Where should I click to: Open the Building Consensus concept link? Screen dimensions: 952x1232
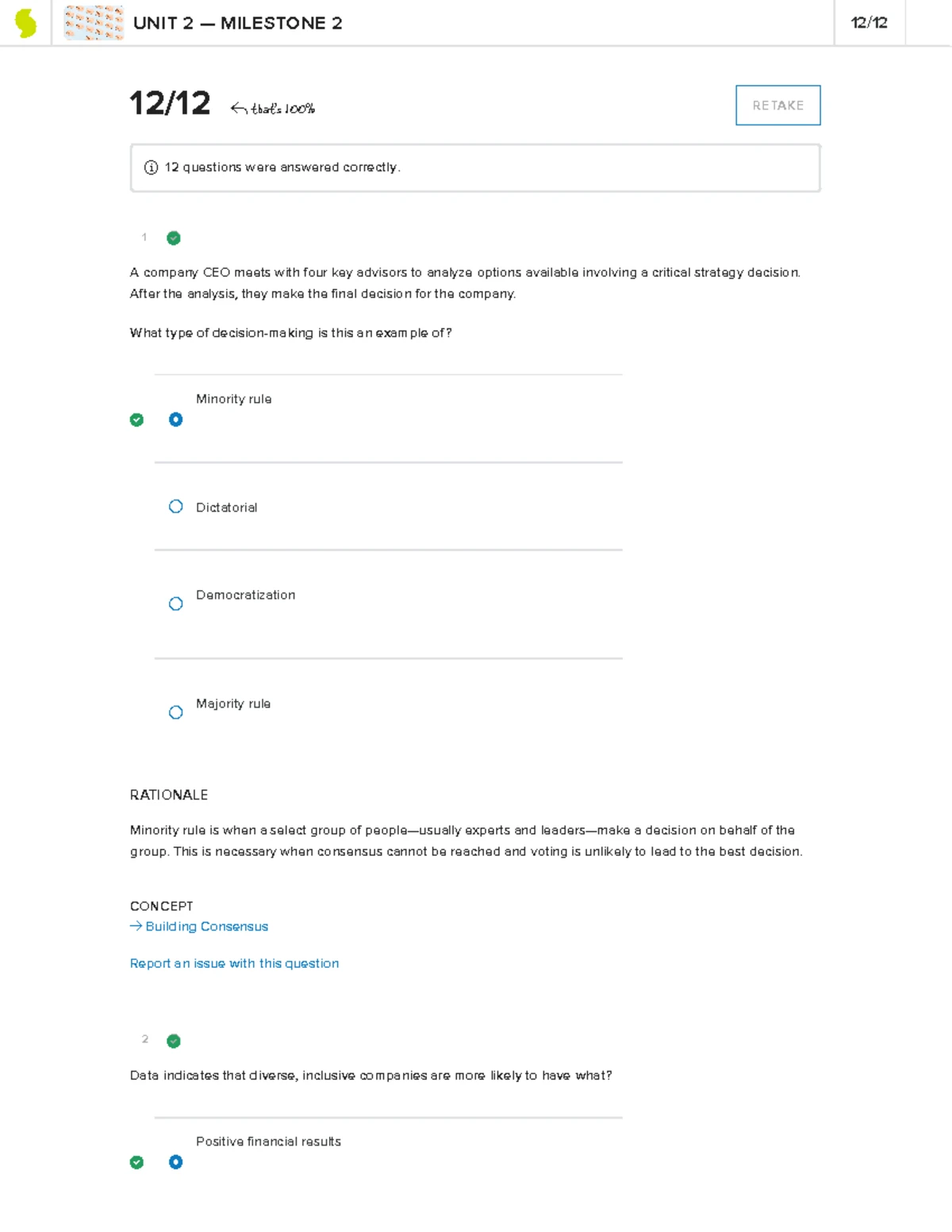coord(205,926)
